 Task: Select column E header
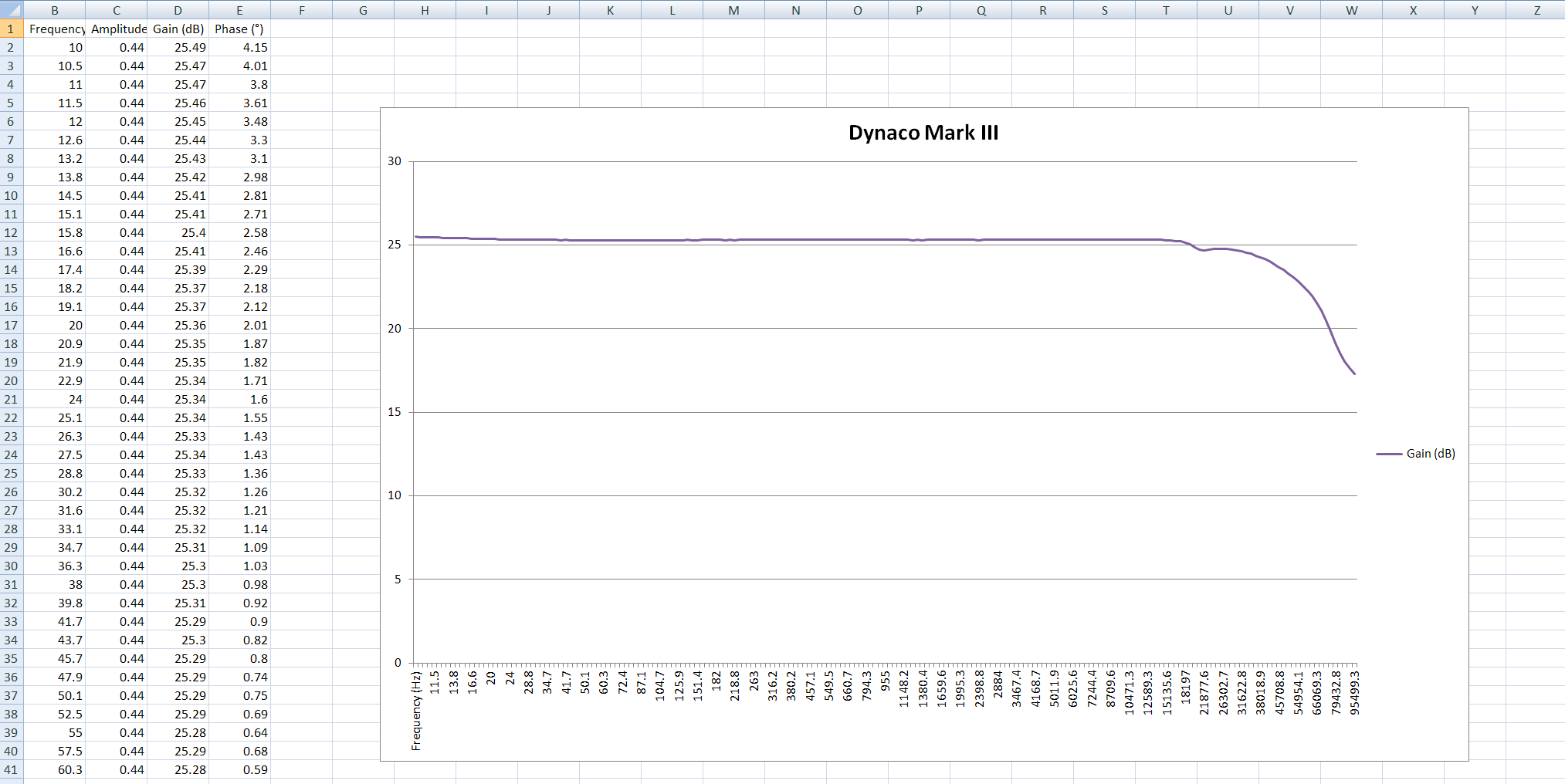coord(240,10)
